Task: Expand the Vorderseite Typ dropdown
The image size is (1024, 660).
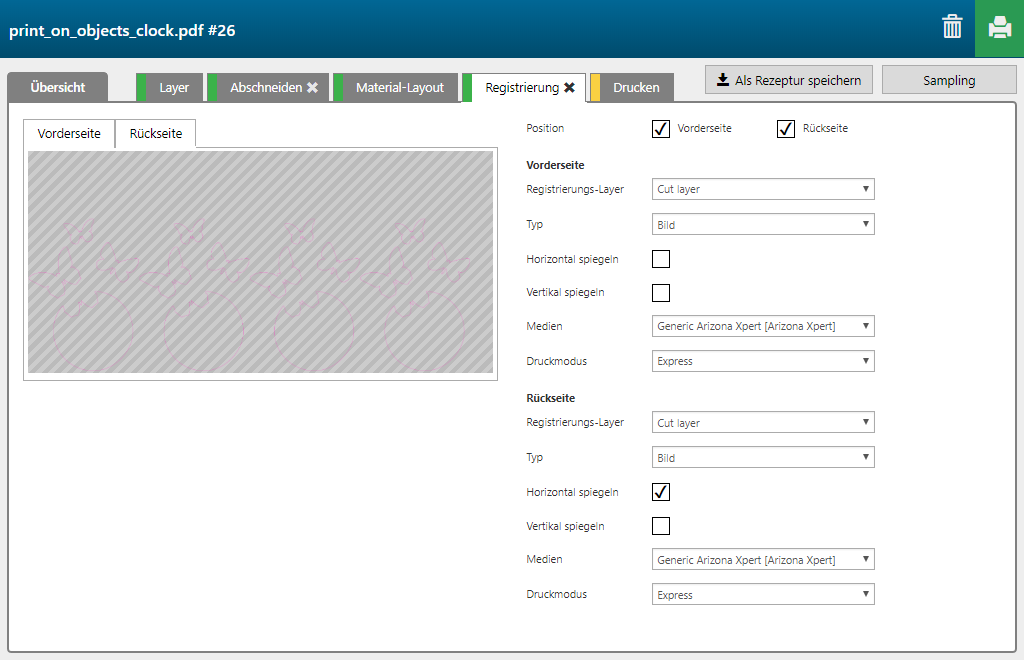Action: pyautogui.click(x=763, y=225)
